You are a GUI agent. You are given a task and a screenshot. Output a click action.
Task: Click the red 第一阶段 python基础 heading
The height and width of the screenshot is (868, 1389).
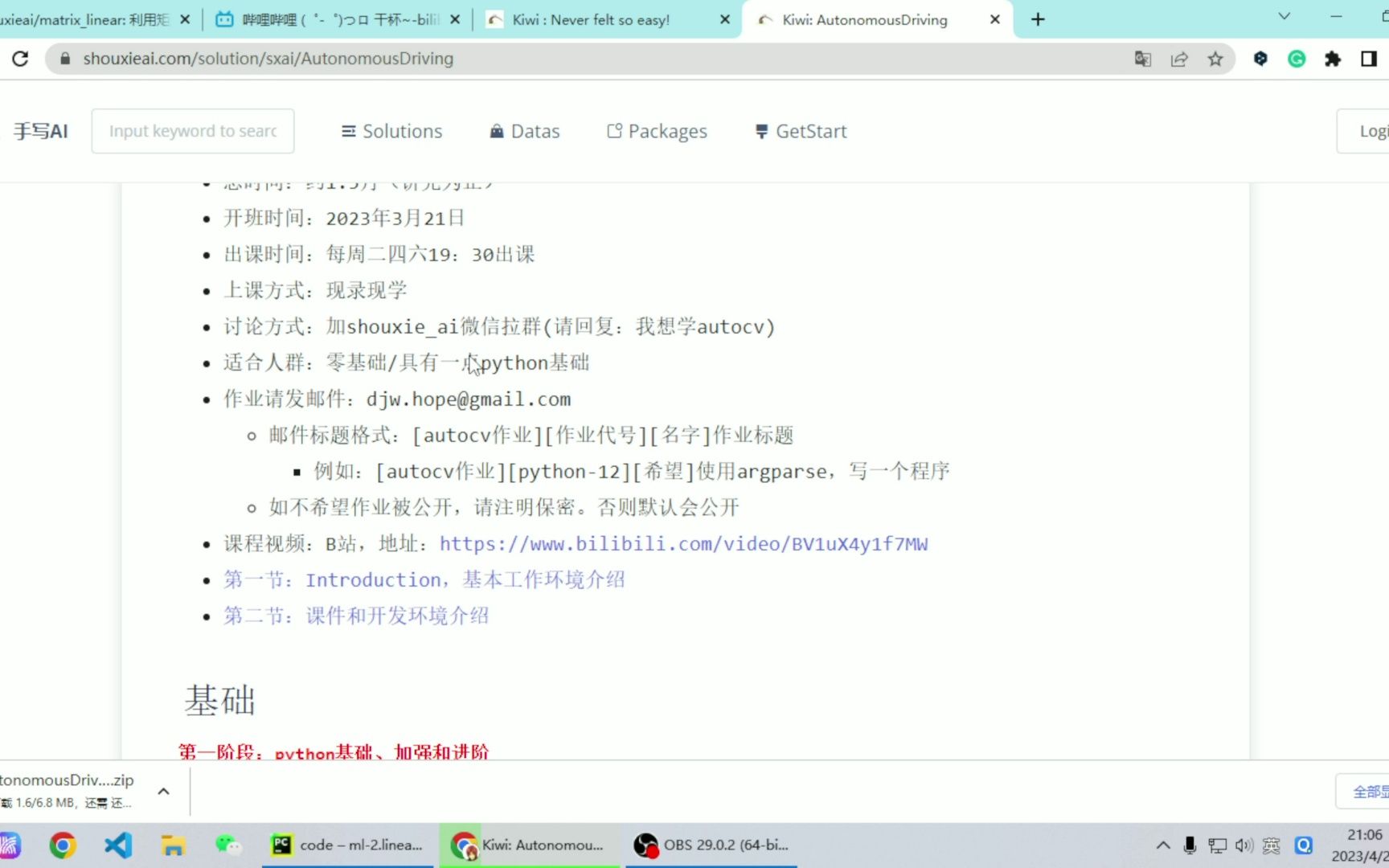point(334,751)
